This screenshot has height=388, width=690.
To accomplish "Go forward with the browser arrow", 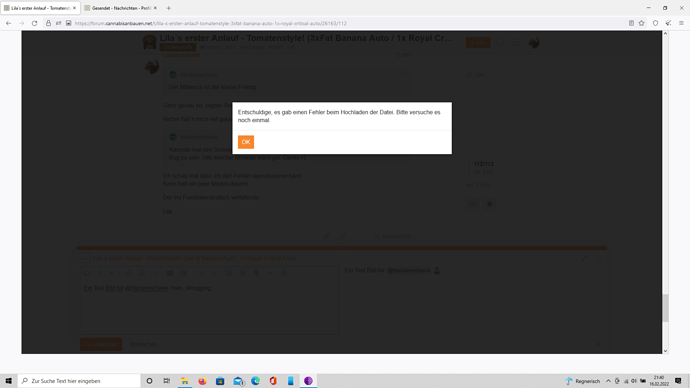I will (x=22, y=23).
